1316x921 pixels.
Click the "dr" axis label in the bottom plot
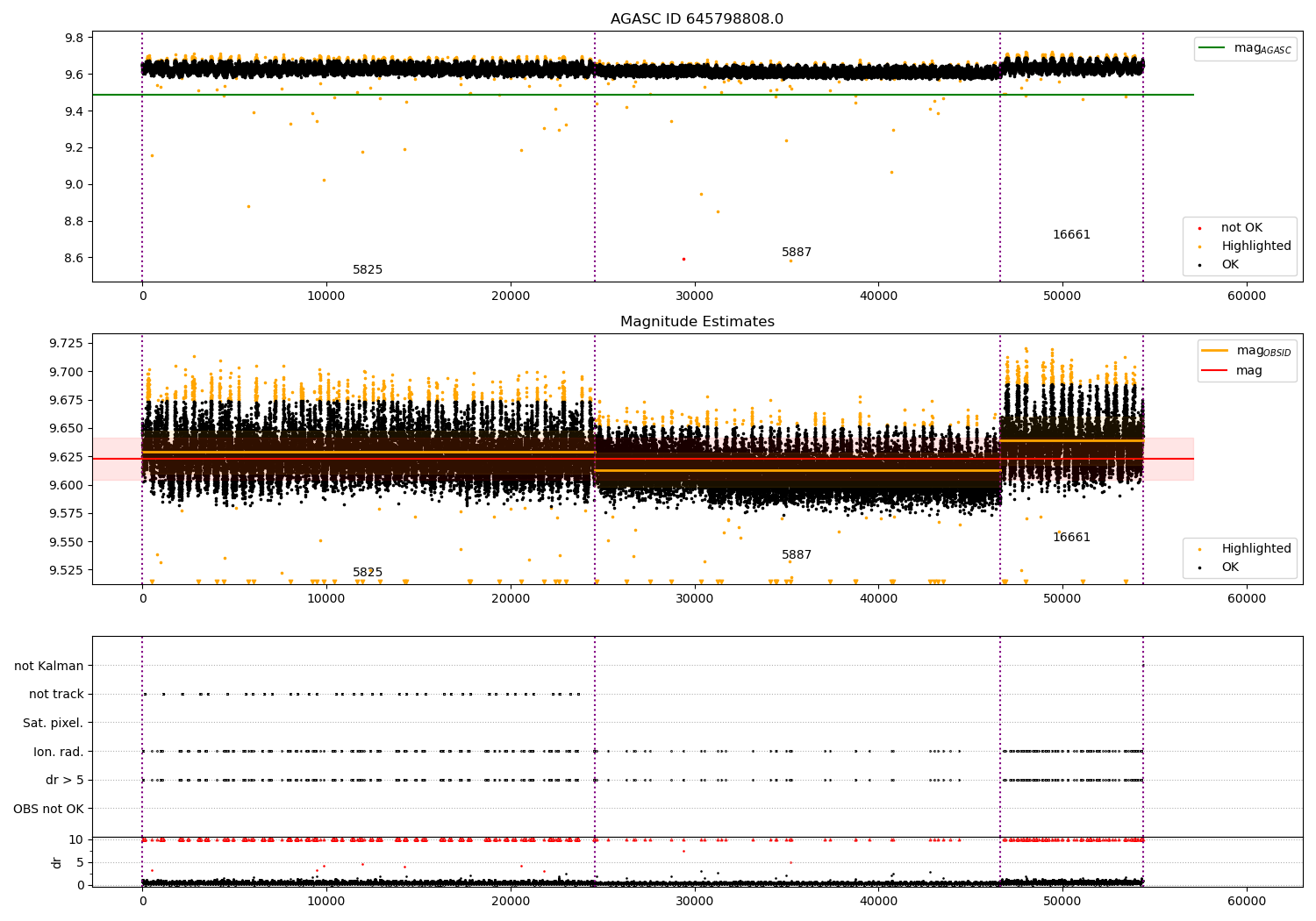57,862
